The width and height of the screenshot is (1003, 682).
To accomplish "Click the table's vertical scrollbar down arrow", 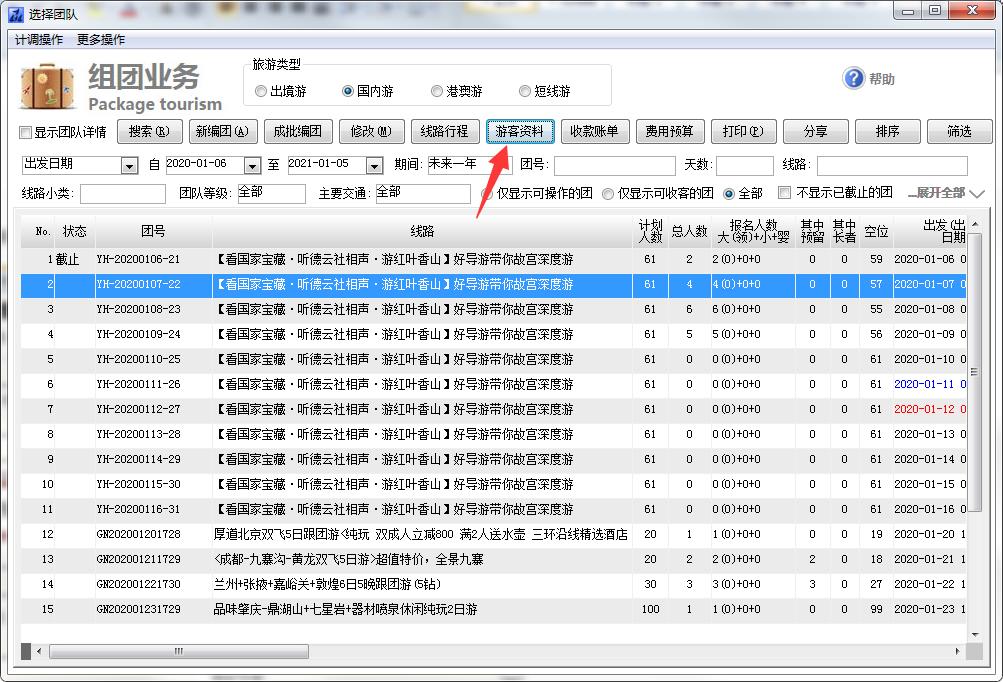I will coord(975,632).
